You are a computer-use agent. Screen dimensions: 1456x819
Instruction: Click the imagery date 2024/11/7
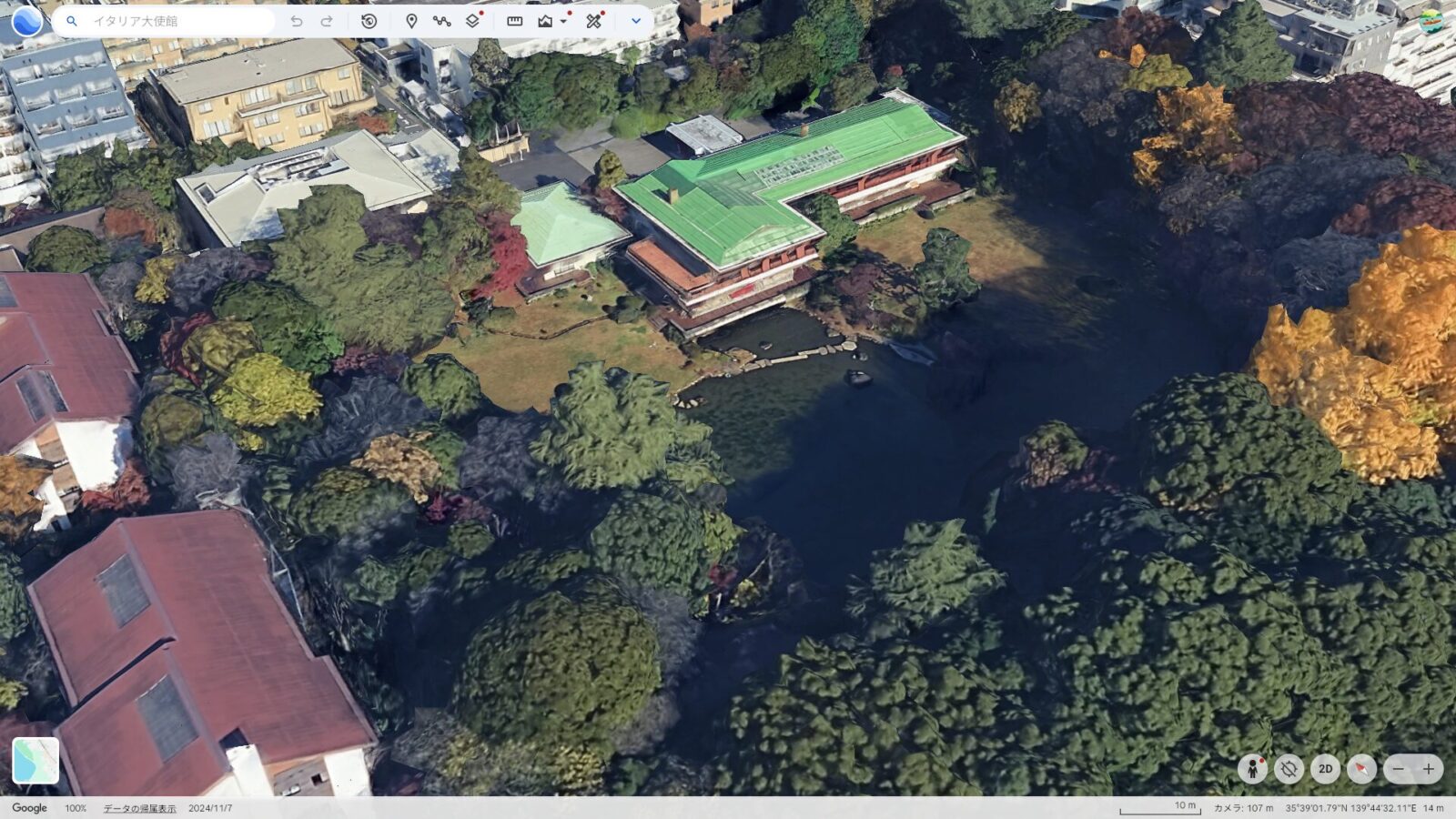(x=210, y=808)
